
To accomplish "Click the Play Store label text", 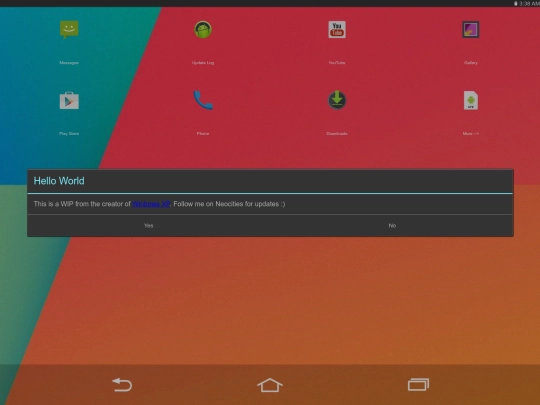I will click(69, 134).
